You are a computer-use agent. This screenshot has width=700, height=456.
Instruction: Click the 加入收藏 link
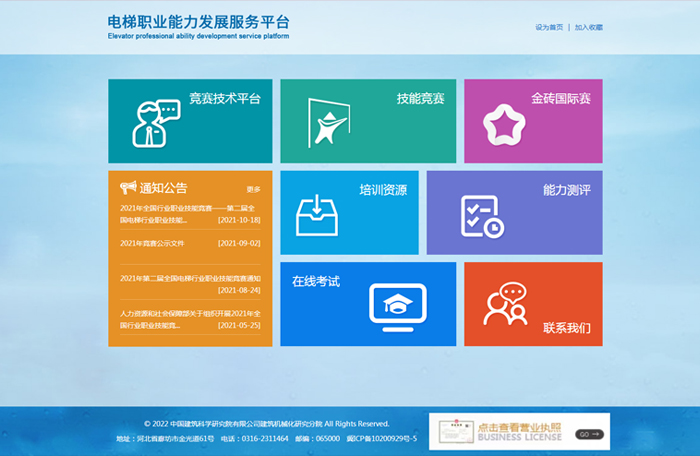pyautogui.click(x=588, y=27)
